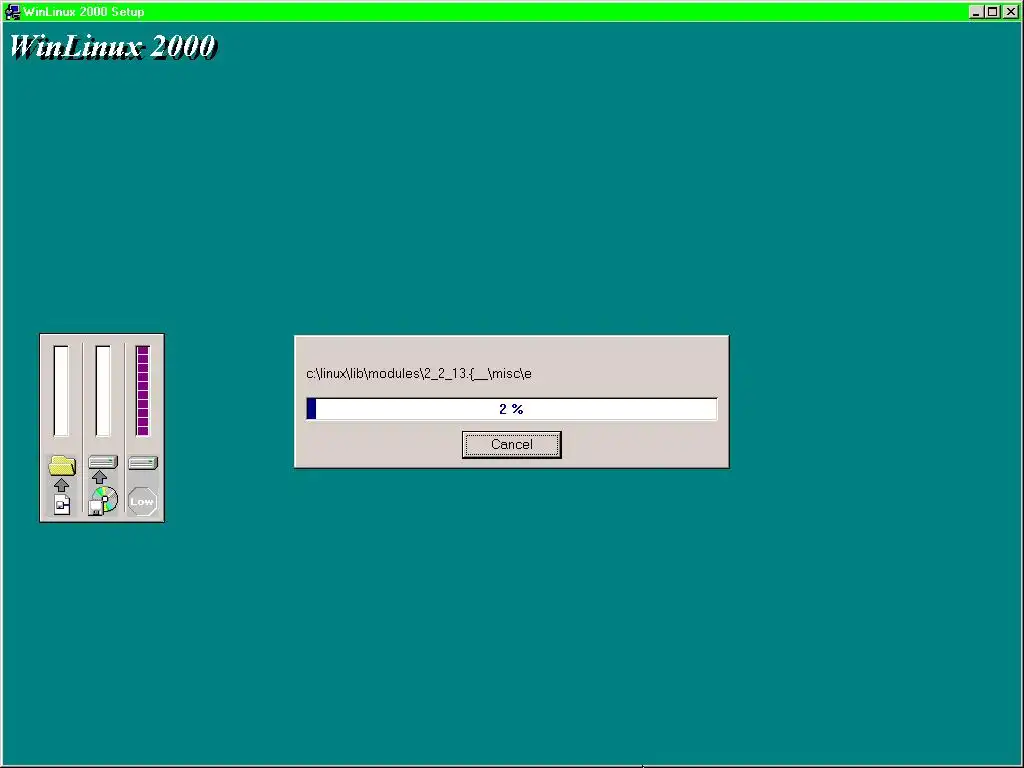Click the file path text c:\linux\lib\modules
This screenshot has width=1024, height=768.
tap(419, 374)
